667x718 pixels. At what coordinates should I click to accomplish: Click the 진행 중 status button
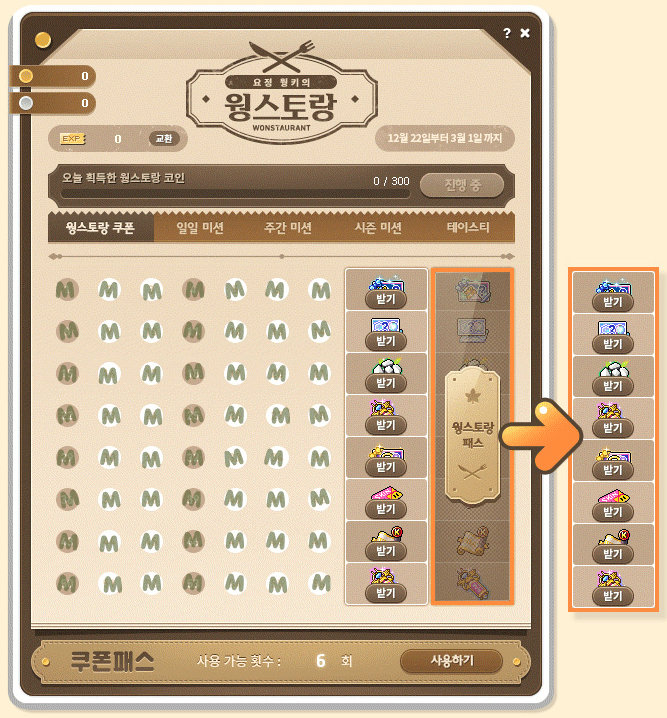[462, 185]
